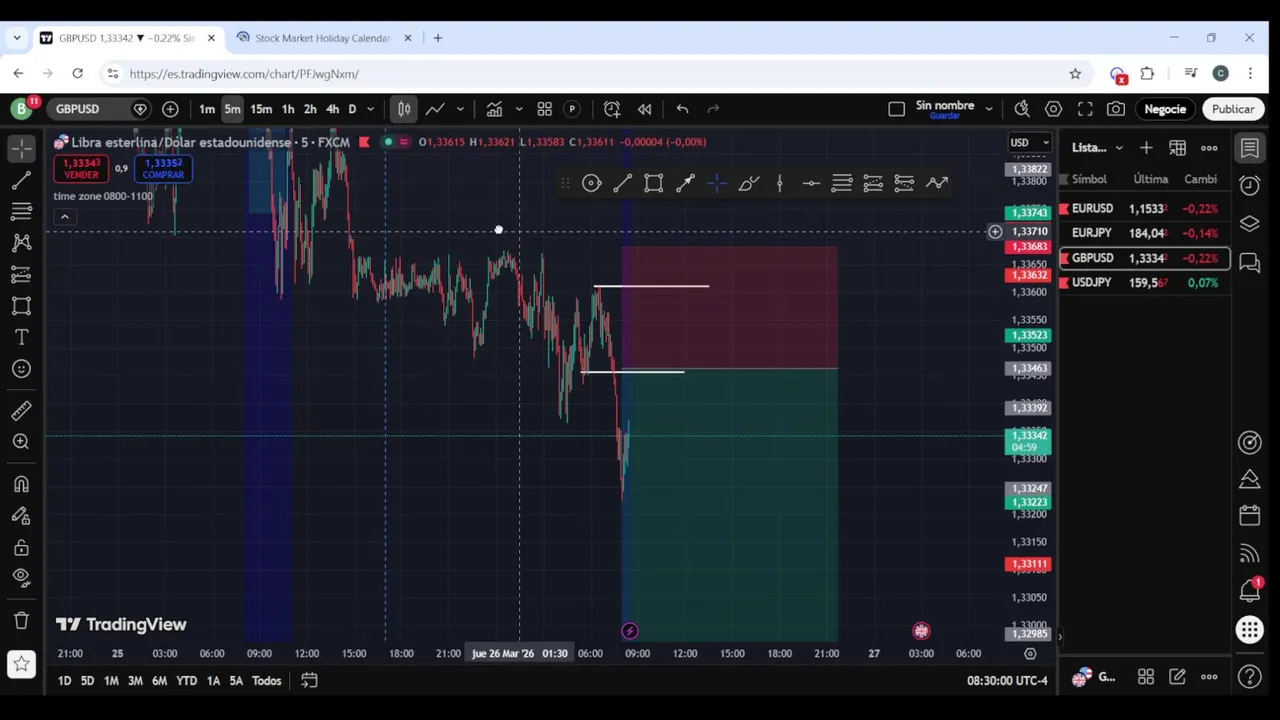Select EURUSD row in the watchlist

[1144, 209]
